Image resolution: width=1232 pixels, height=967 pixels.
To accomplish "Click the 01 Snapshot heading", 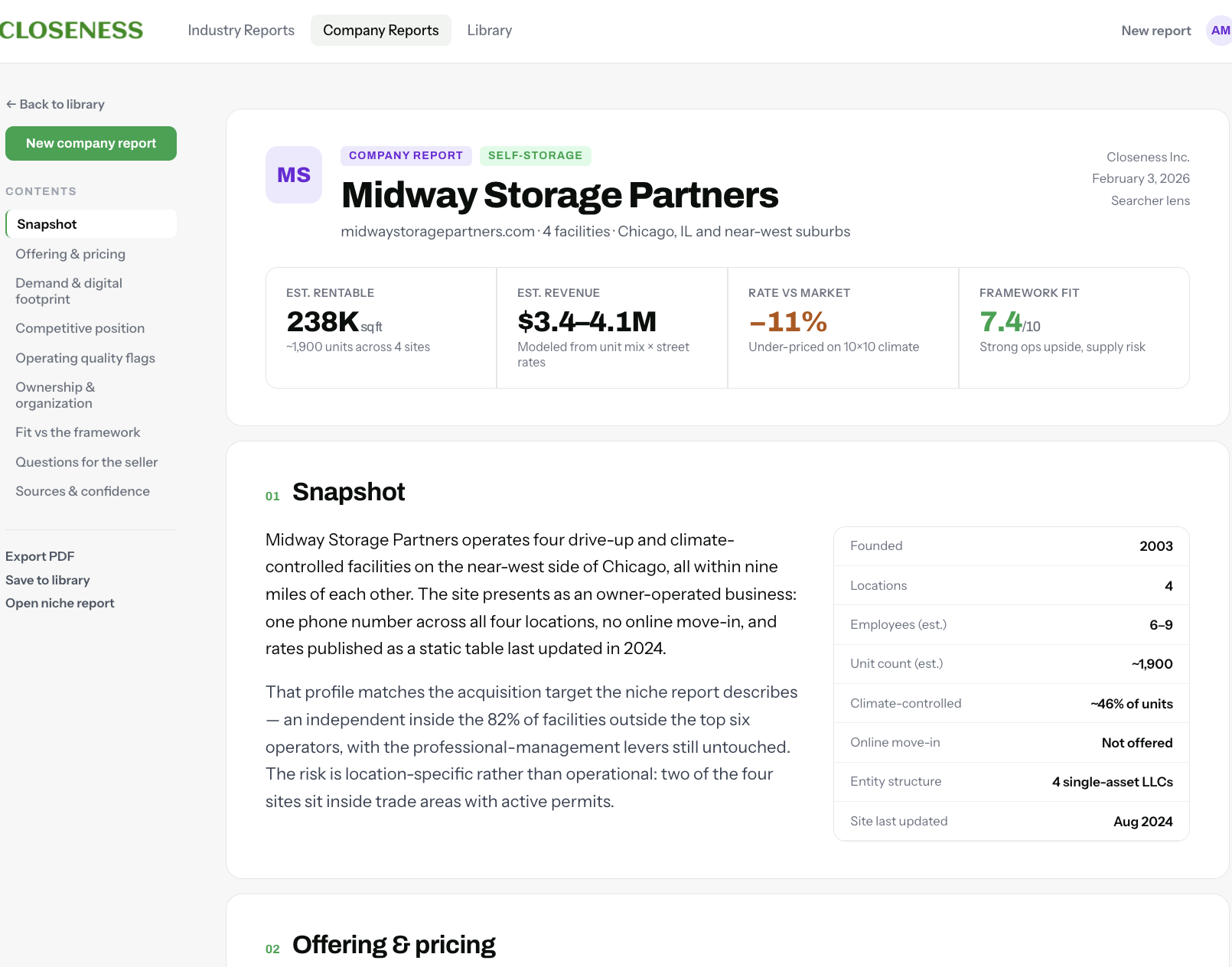I will [335, 492].
